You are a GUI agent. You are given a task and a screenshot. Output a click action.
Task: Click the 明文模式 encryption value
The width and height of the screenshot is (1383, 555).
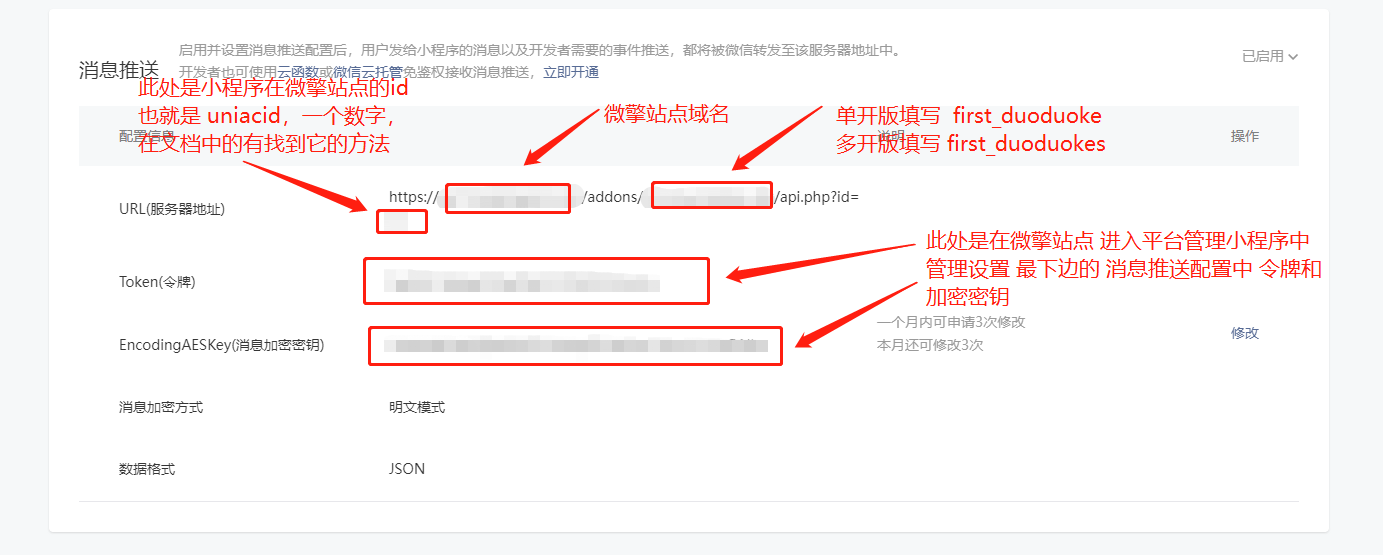[417, 407]
